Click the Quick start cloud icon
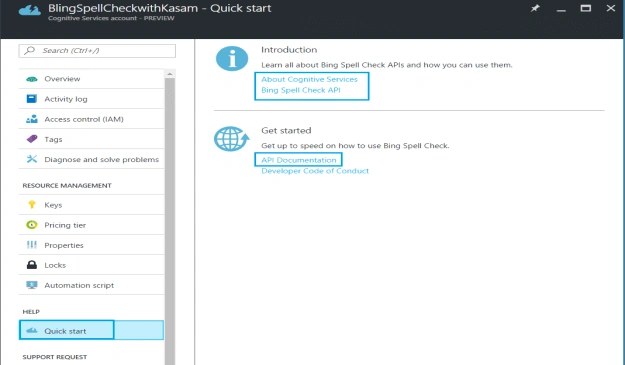Image resolution: width=625 pixels, height=365 pixels. 32,330
